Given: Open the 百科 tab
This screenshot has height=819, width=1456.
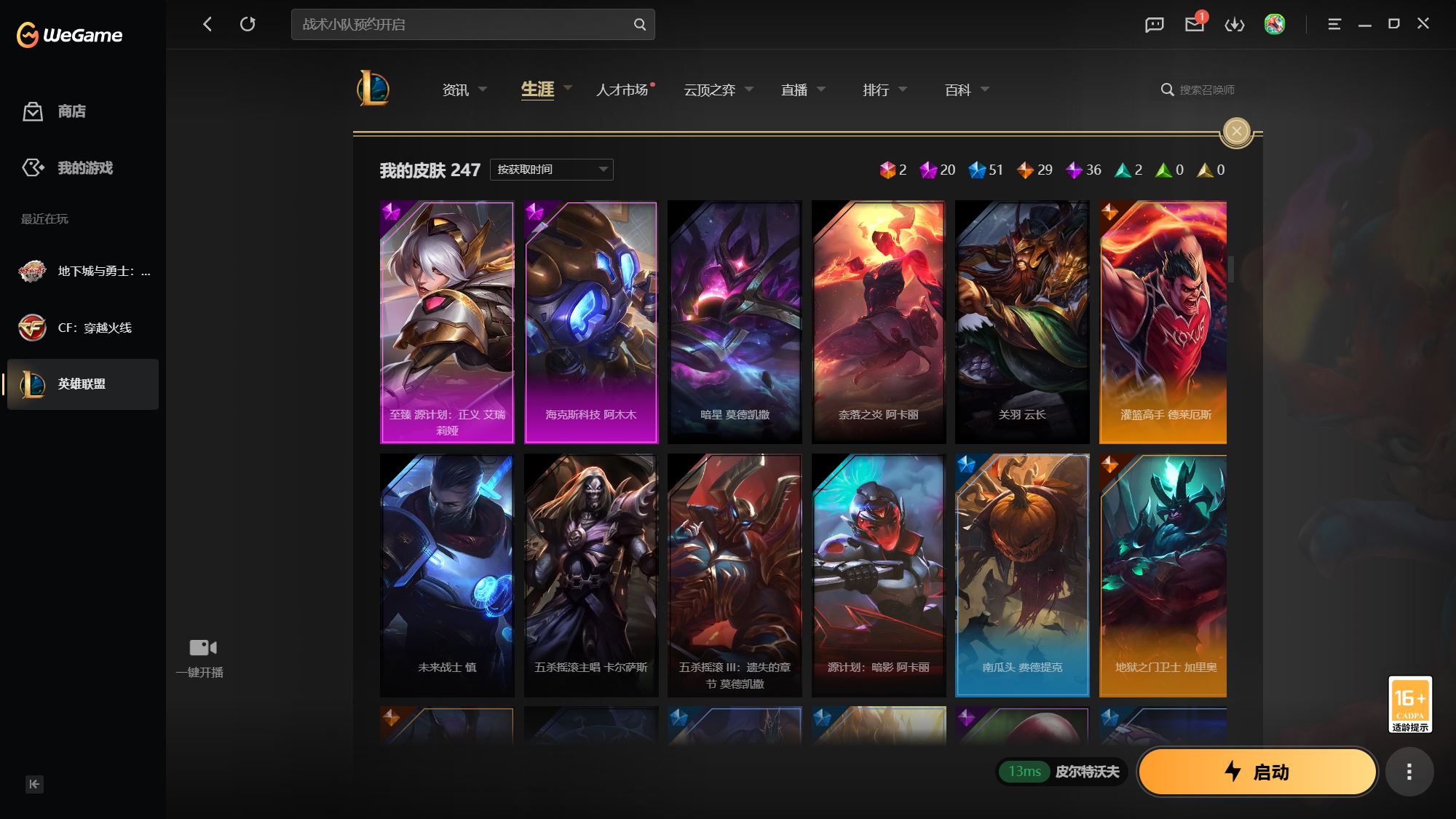Looking at the screenshot, I should (x=958, y=90).
